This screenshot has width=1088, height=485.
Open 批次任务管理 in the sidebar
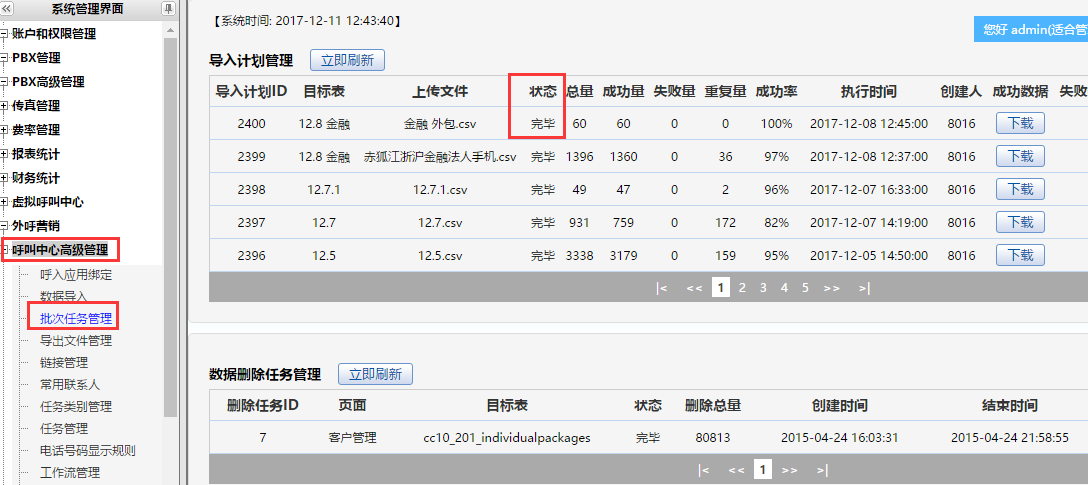[x=75, y=319]
